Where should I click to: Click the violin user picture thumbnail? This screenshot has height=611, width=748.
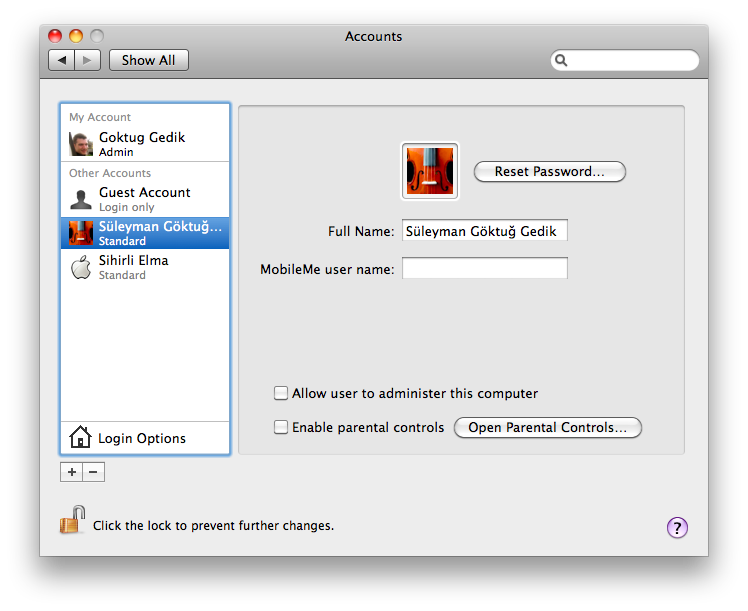(429, 171)
